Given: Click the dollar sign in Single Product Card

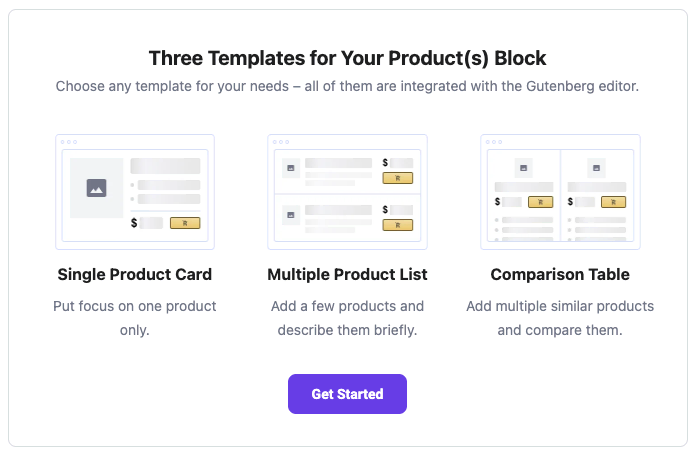Looking at the screenshot, I should point(134,223).
